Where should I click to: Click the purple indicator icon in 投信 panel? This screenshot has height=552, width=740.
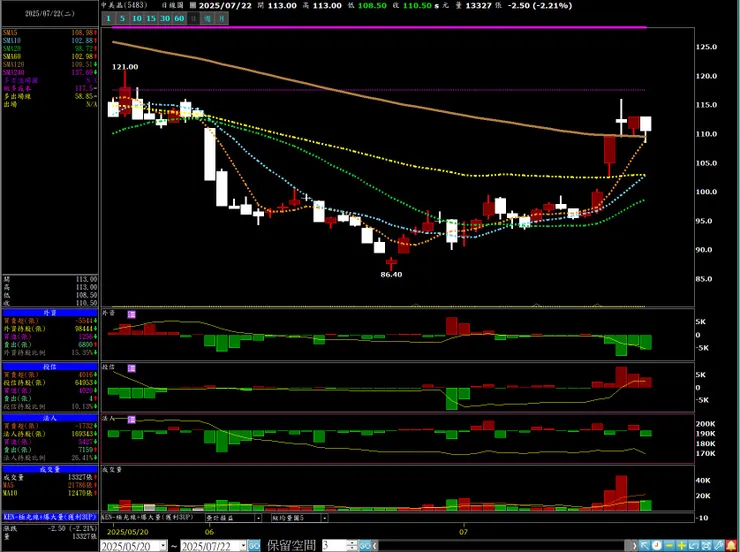click(x=132, y=368)
